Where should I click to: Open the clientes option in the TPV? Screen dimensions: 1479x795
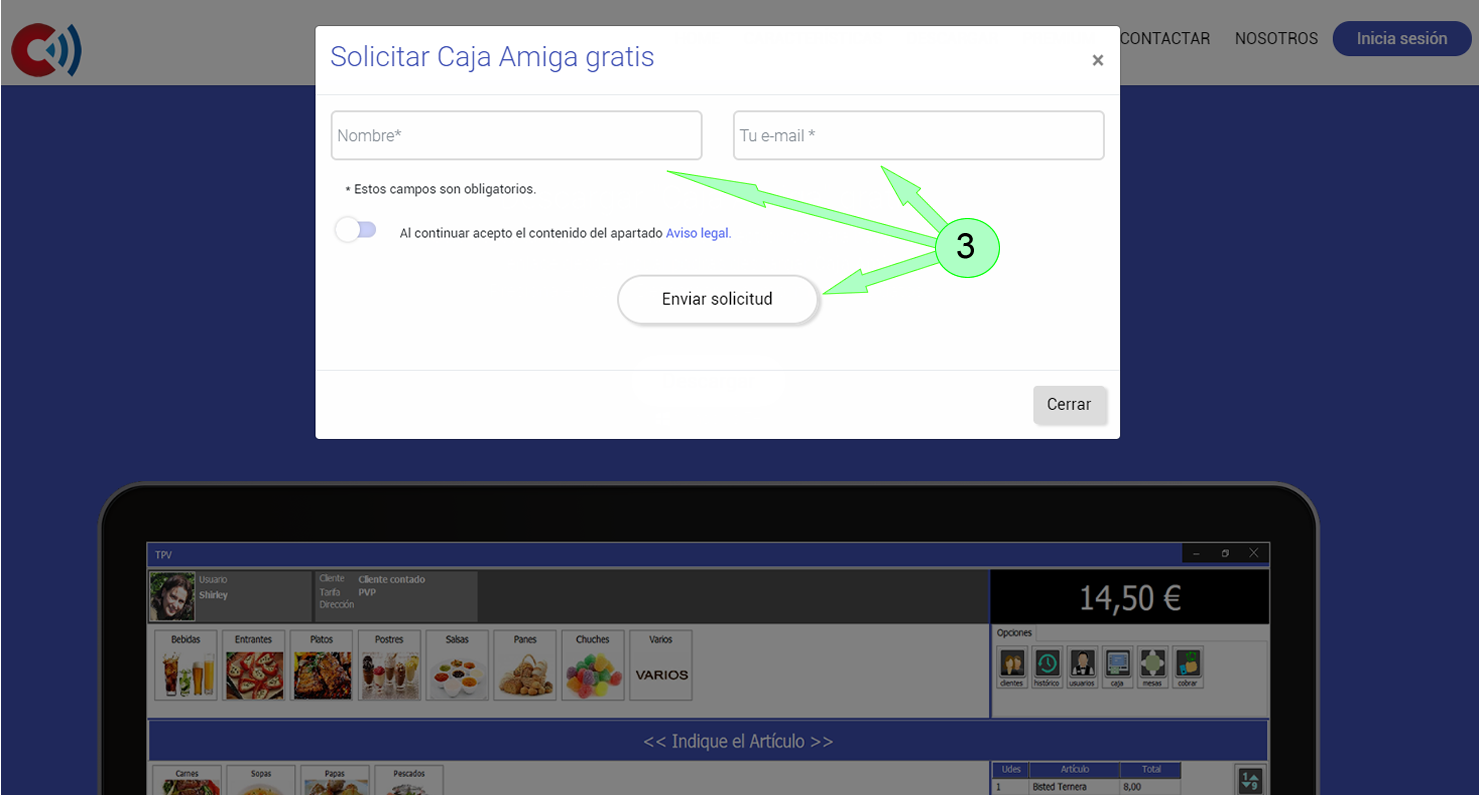click(x=1011, y=666)
